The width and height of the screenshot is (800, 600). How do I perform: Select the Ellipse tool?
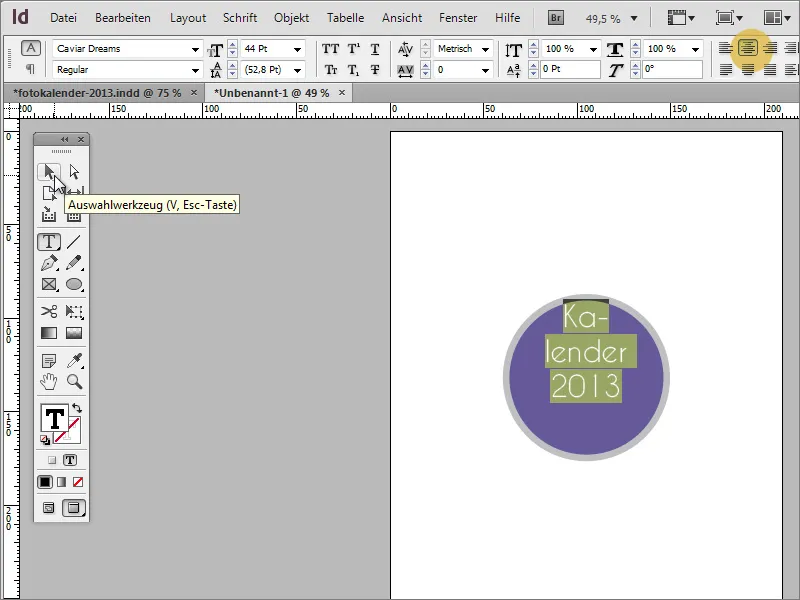[74, 284]
